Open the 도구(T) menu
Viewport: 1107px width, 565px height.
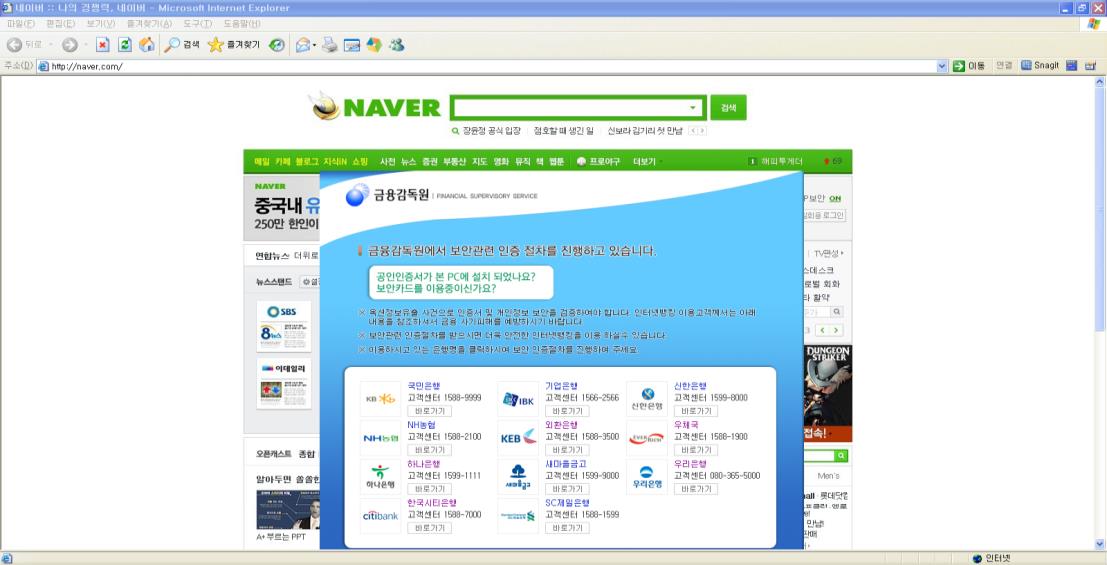point(198,23)
